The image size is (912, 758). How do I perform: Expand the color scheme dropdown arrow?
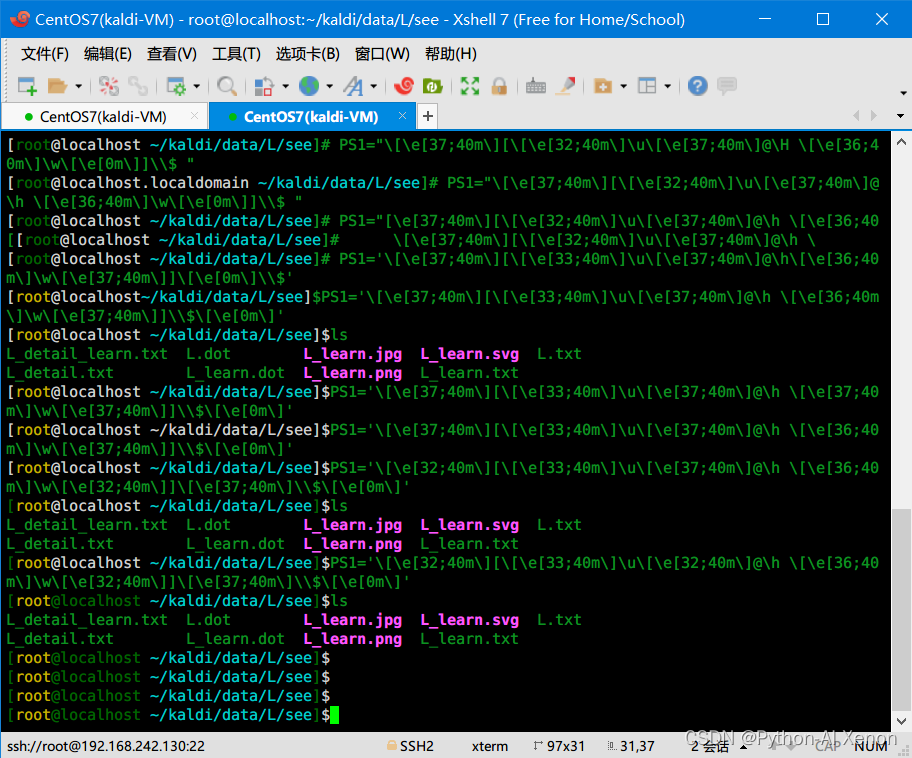pos(286,87)
